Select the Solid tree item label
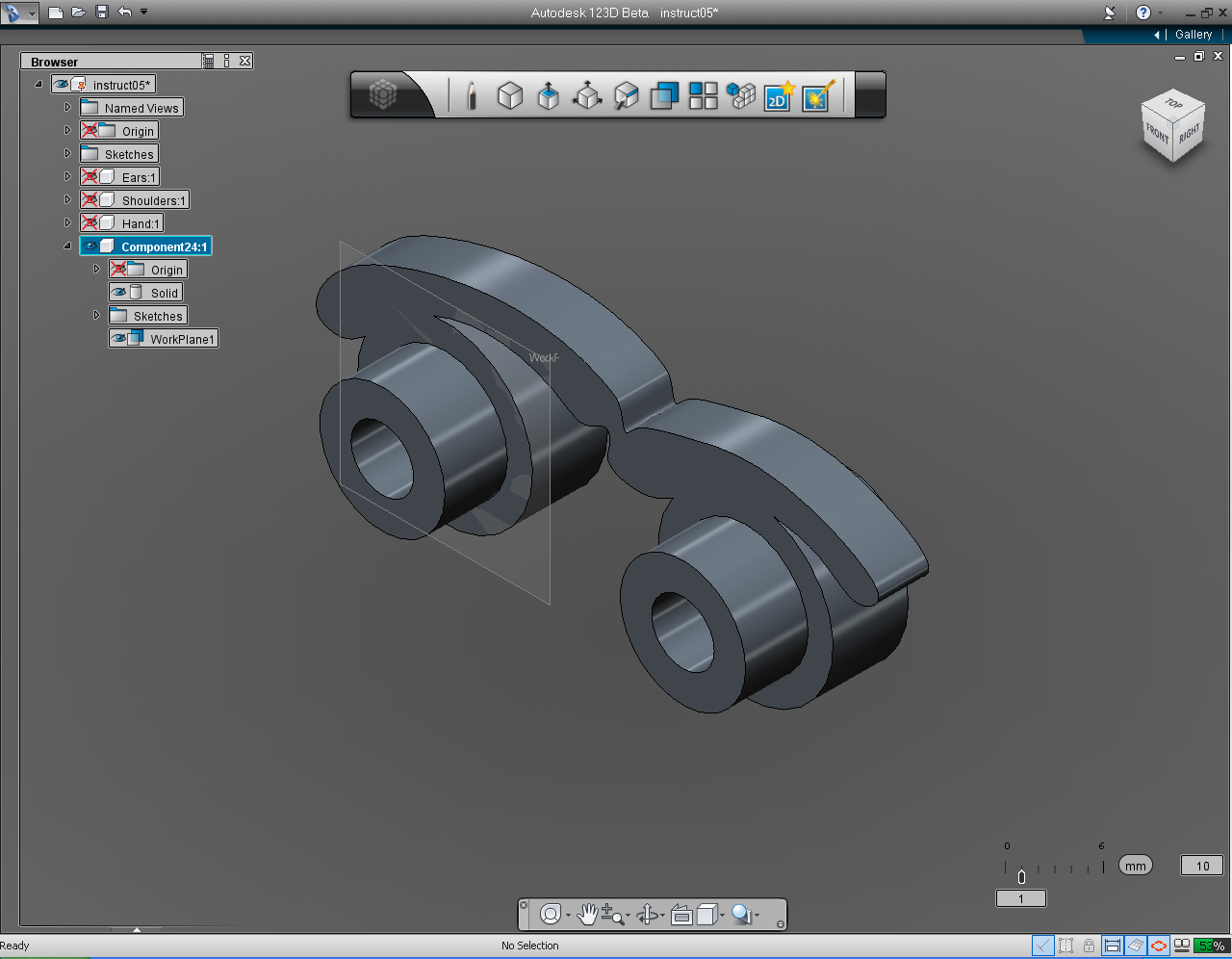This screenshot has width=1232, height=959. 164,293
